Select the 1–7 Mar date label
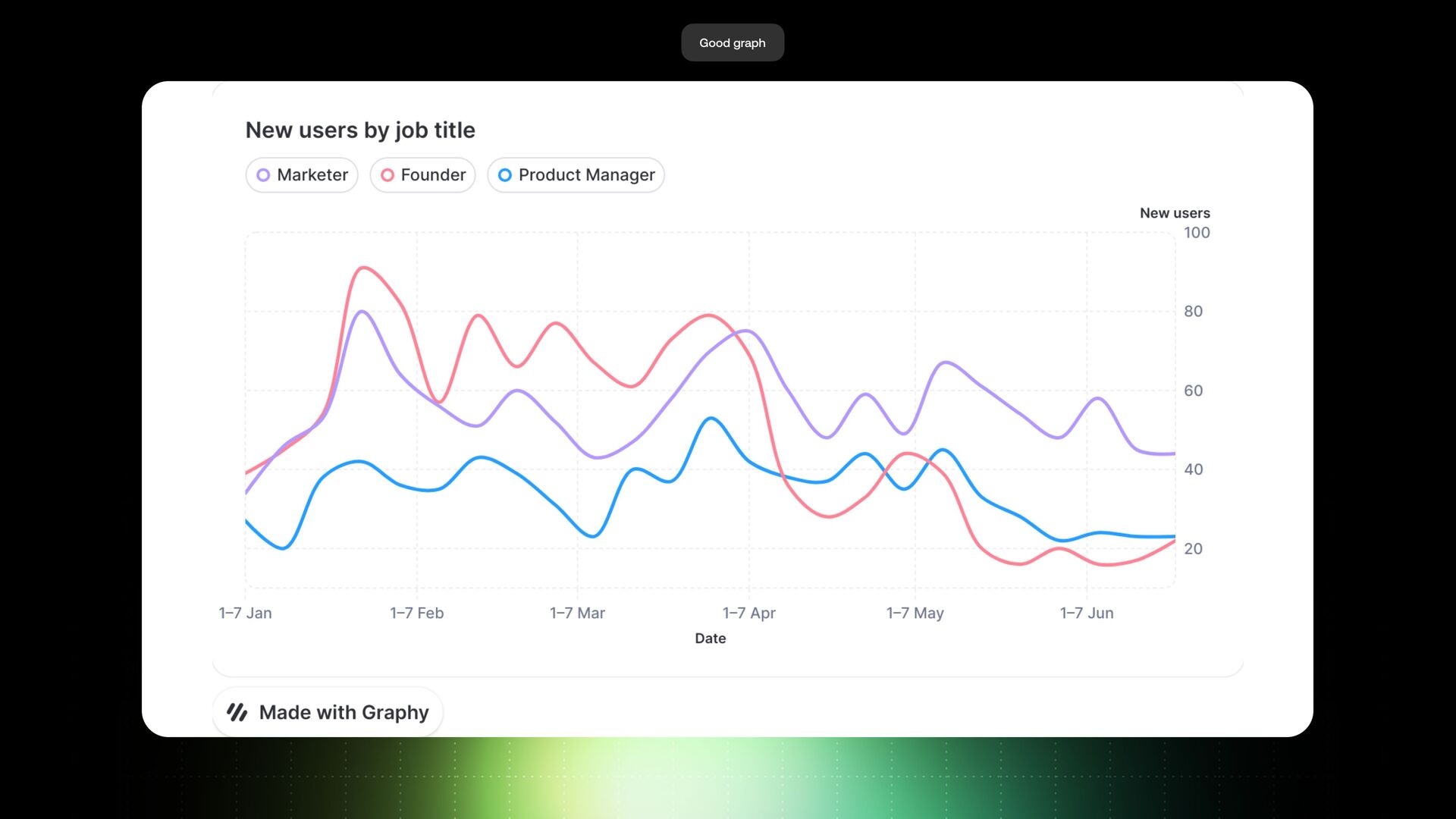 577,613
